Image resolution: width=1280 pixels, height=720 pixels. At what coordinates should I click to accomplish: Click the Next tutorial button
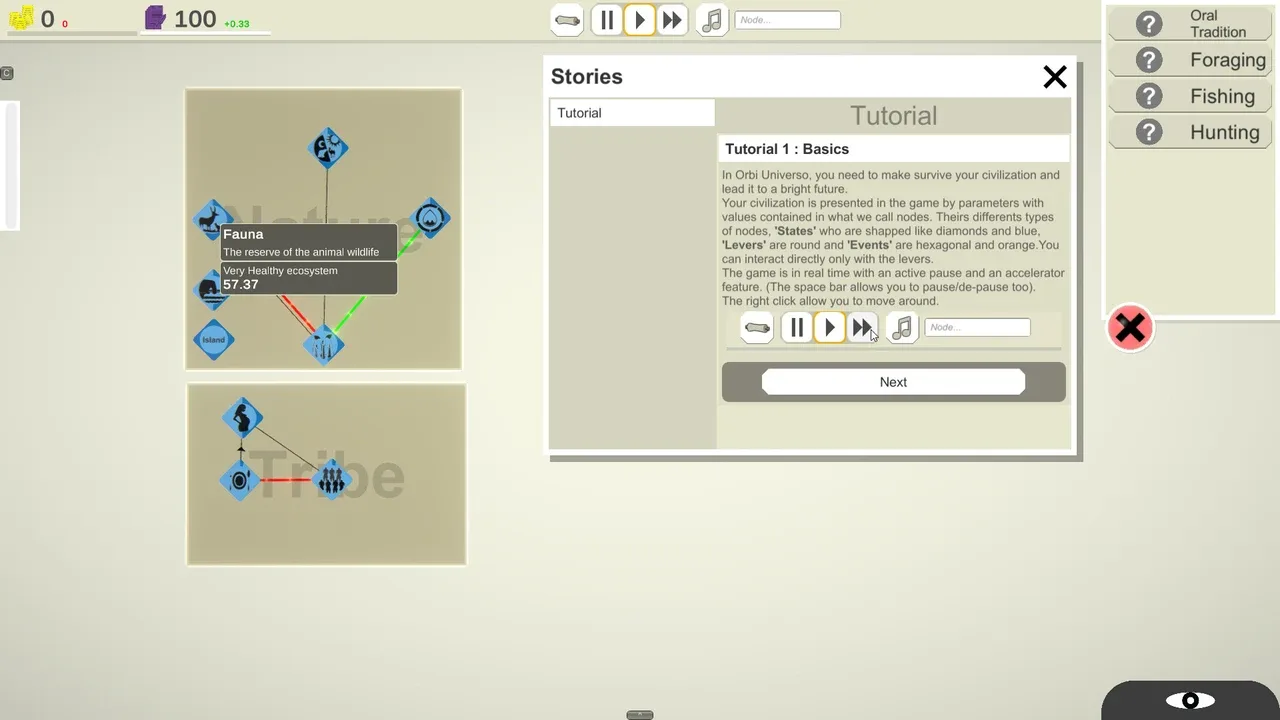893,382
